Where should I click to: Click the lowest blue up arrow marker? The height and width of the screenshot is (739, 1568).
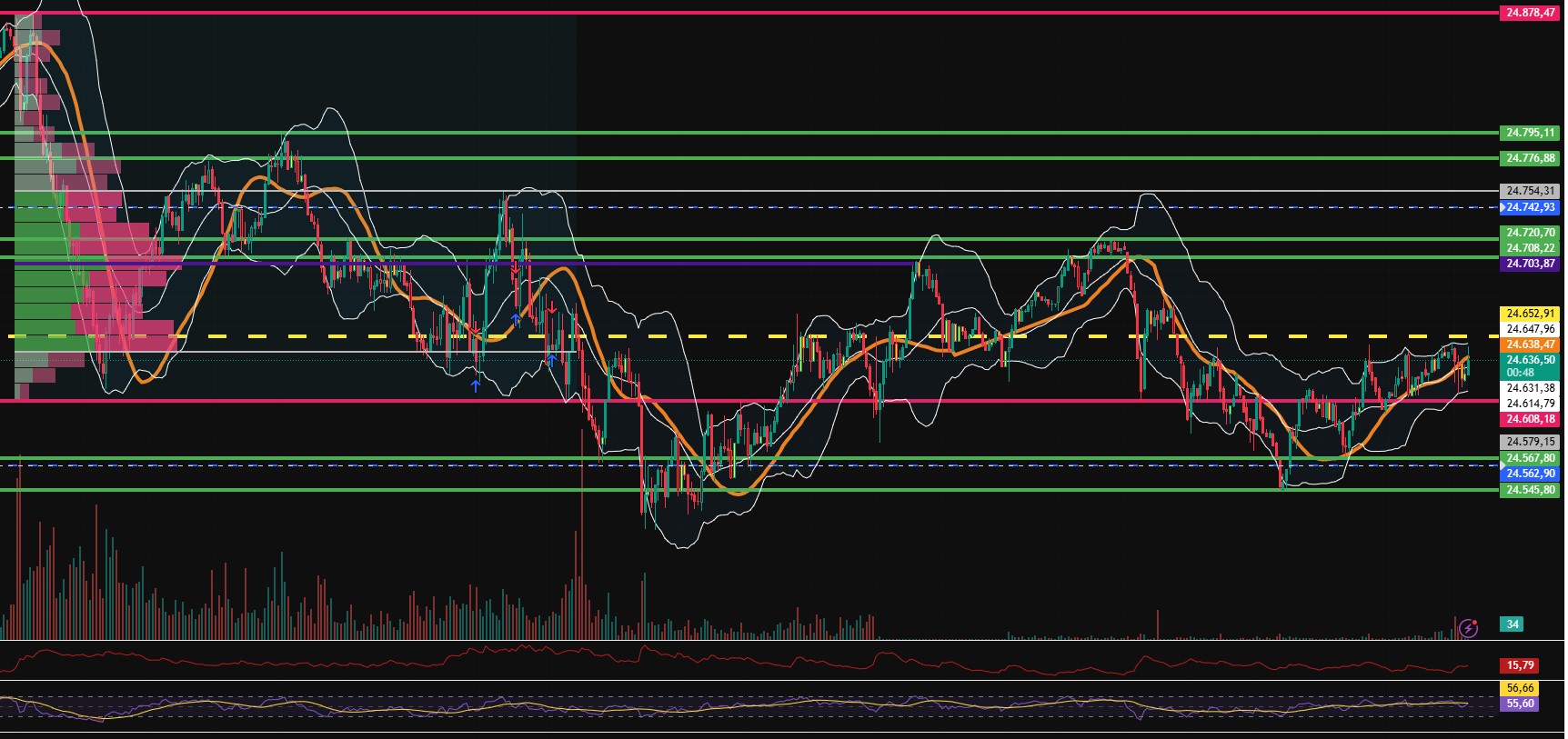click(x=476, y=385)
